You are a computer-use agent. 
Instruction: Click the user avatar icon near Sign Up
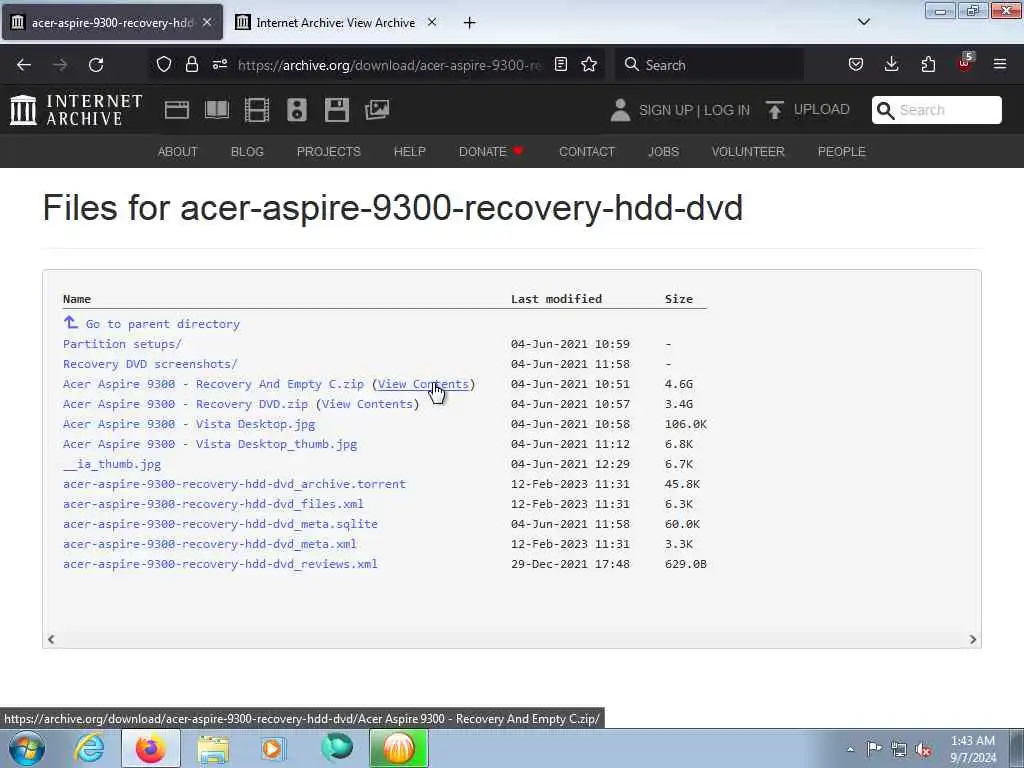point(620,110)
